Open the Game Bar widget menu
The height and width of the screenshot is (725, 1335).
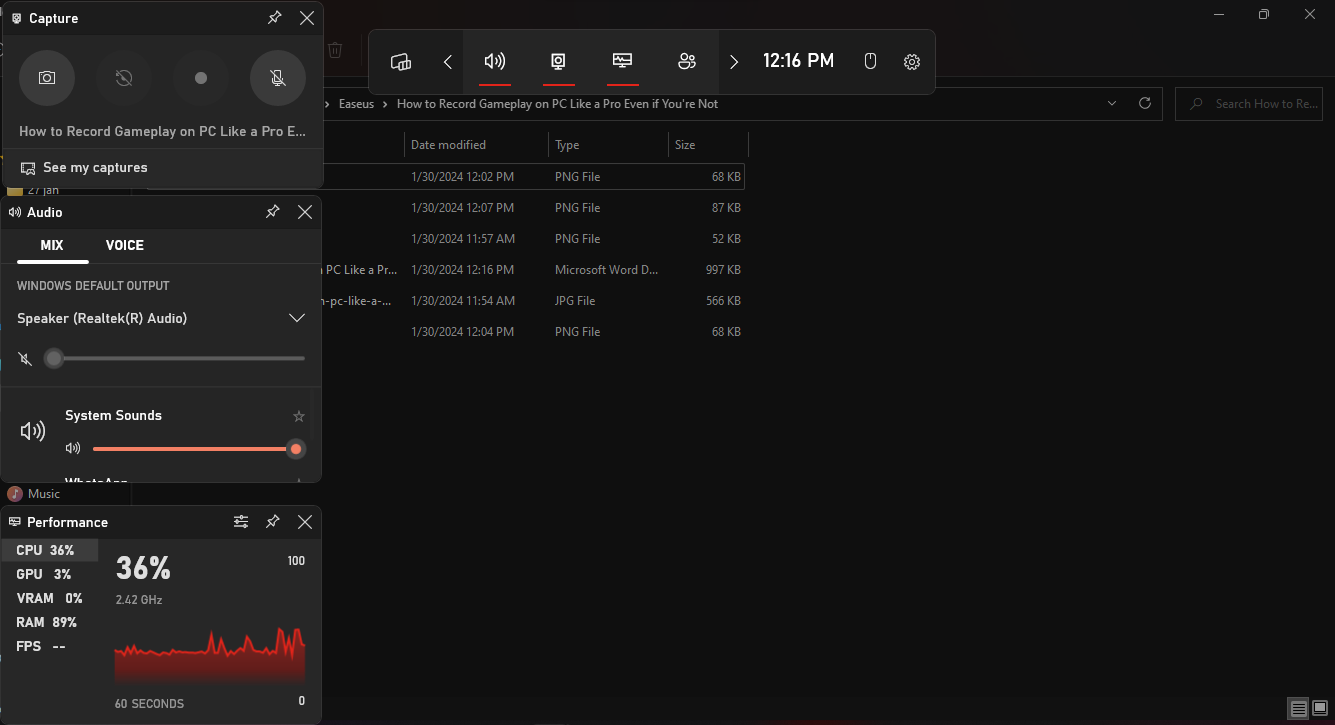click(x=400, y=60)
